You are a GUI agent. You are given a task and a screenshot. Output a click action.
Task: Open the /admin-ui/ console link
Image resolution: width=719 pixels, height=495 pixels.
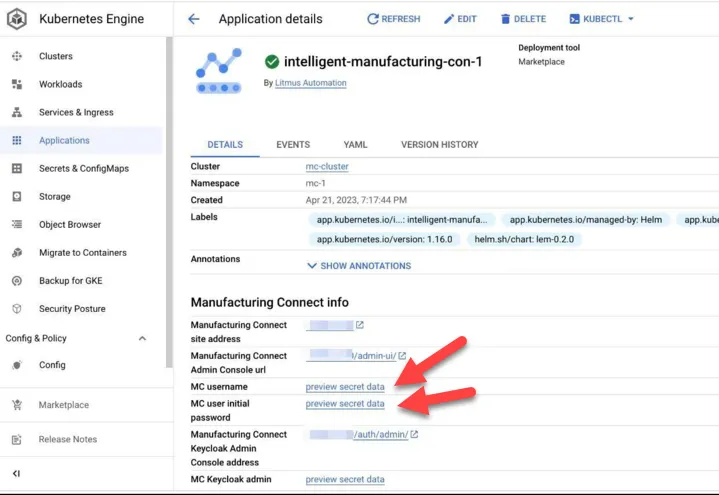351,356
